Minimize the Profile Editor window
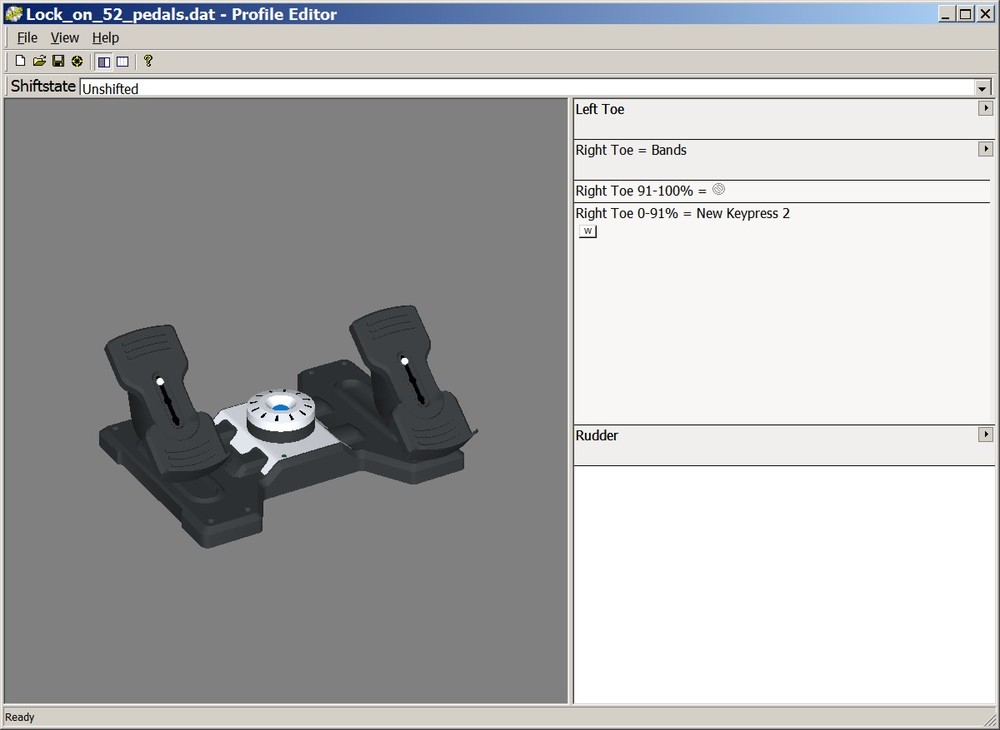 pos(946,14)
